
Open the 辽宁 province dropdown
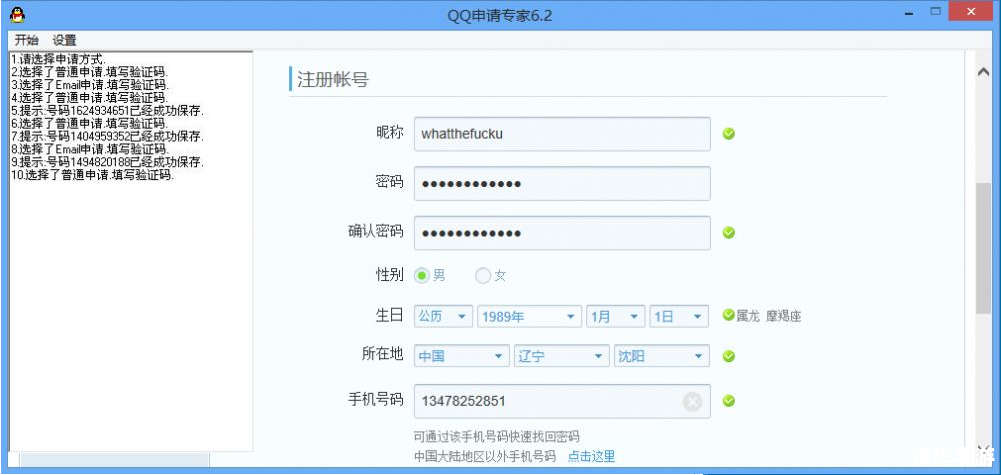click(x=561, y=356)
